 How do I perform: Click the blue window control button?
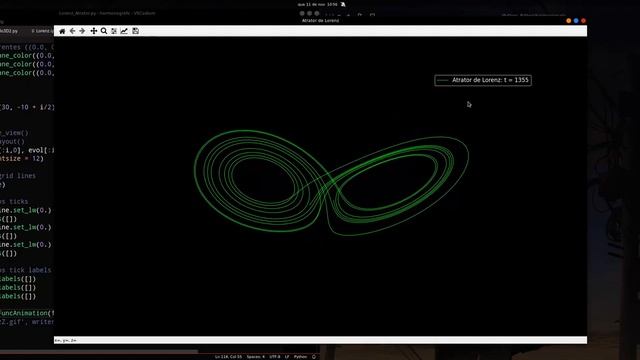(576, 20)
